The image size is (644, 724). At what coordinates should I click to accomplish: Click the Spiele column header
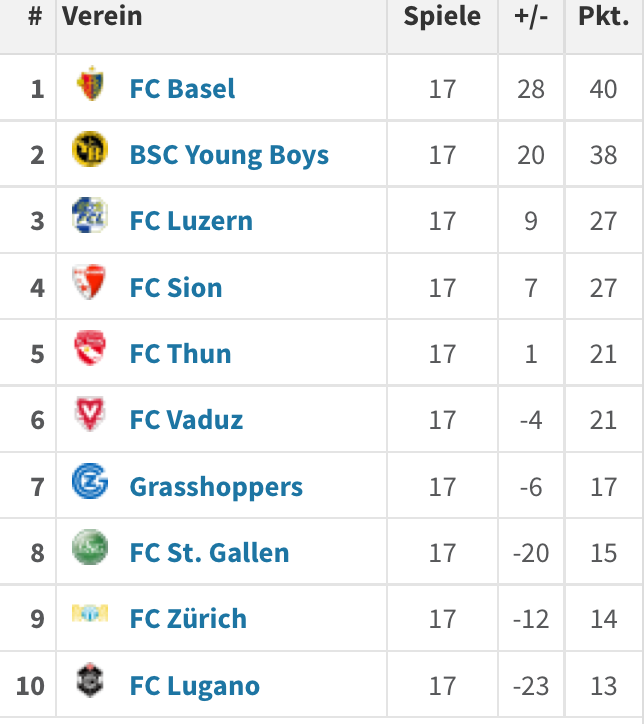(x=442, y=17)
